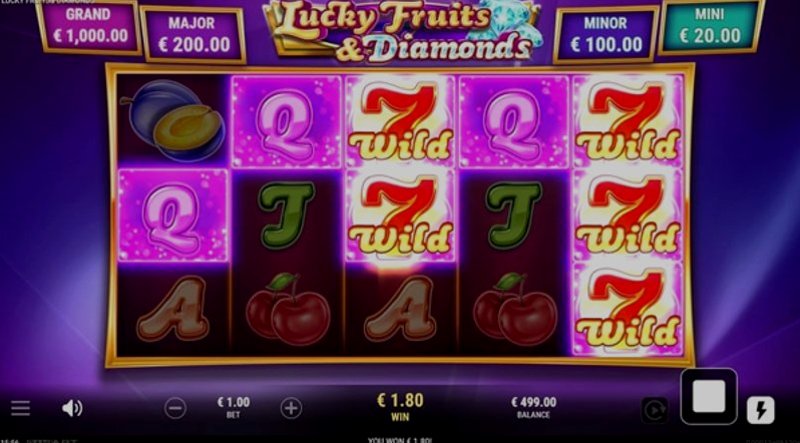
Task: Open the hamburger menu
Action: point(20,408)
